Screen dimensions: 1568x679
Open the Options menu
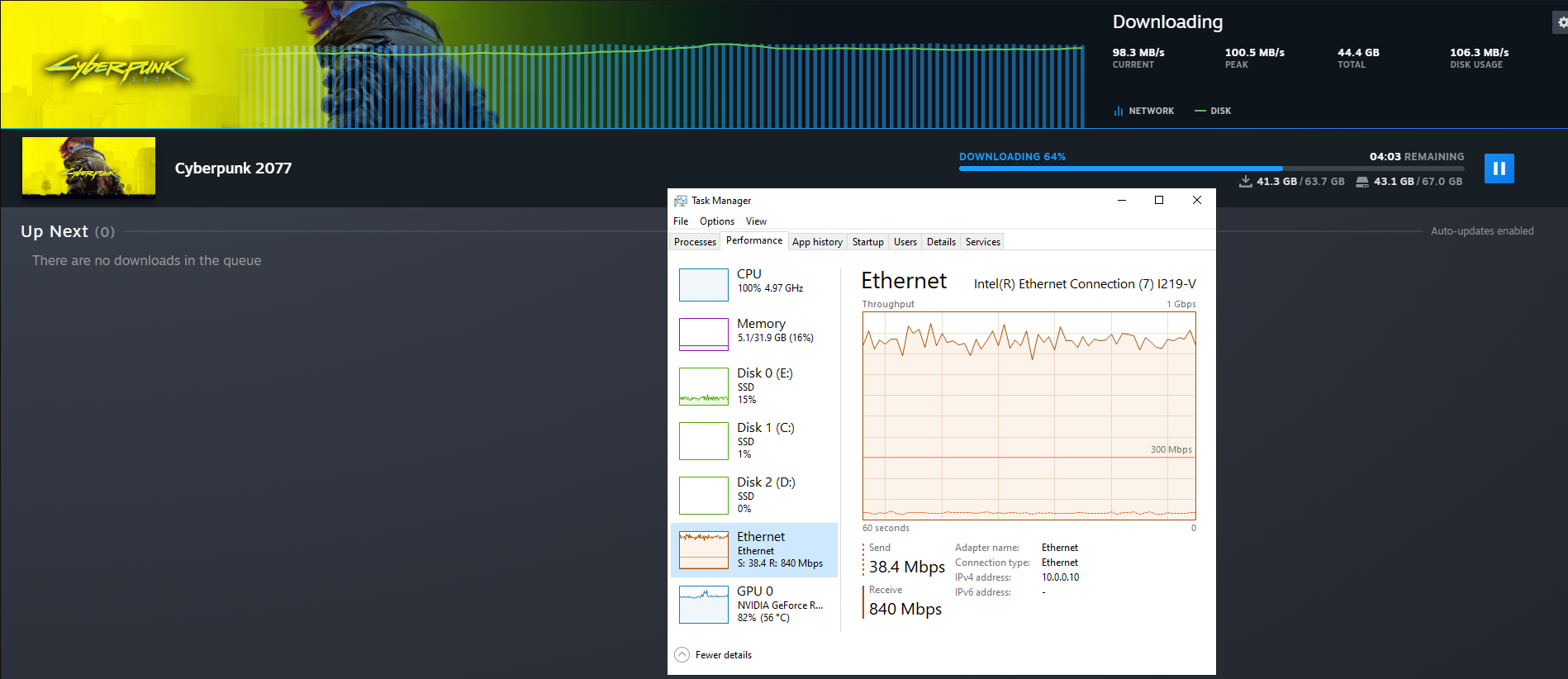point(717,221)
